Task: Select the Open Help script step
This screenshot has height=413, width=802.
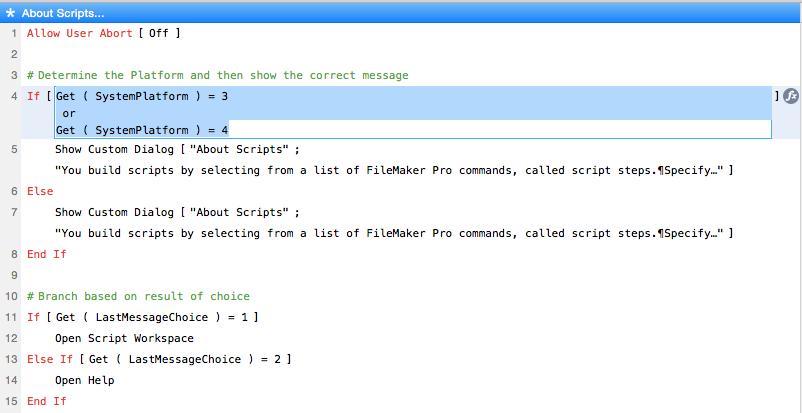Action: point(85,380)
